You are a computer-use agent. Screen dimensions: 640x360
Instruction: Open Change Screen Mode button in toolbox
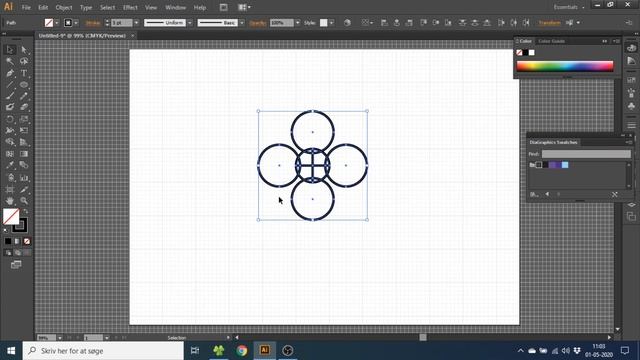(16, 265)
